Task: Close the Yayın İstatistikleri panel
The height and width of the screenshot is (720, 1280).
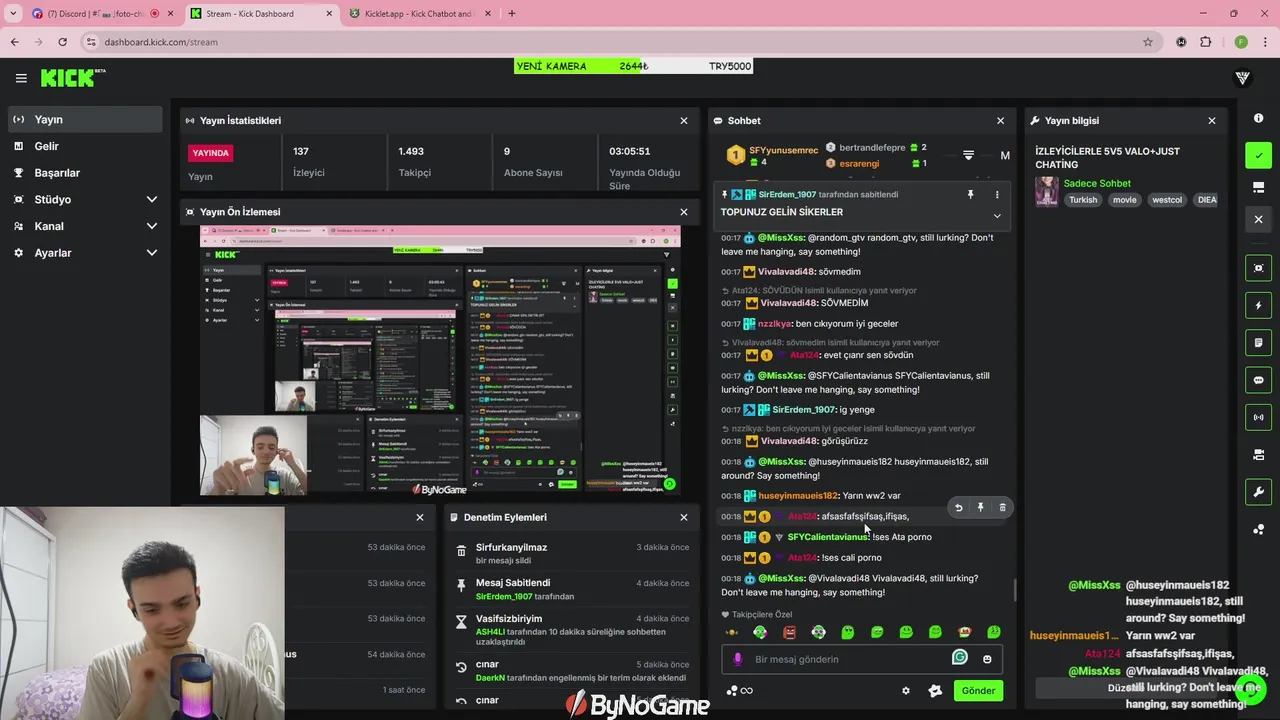Action: tap(684, 120)
